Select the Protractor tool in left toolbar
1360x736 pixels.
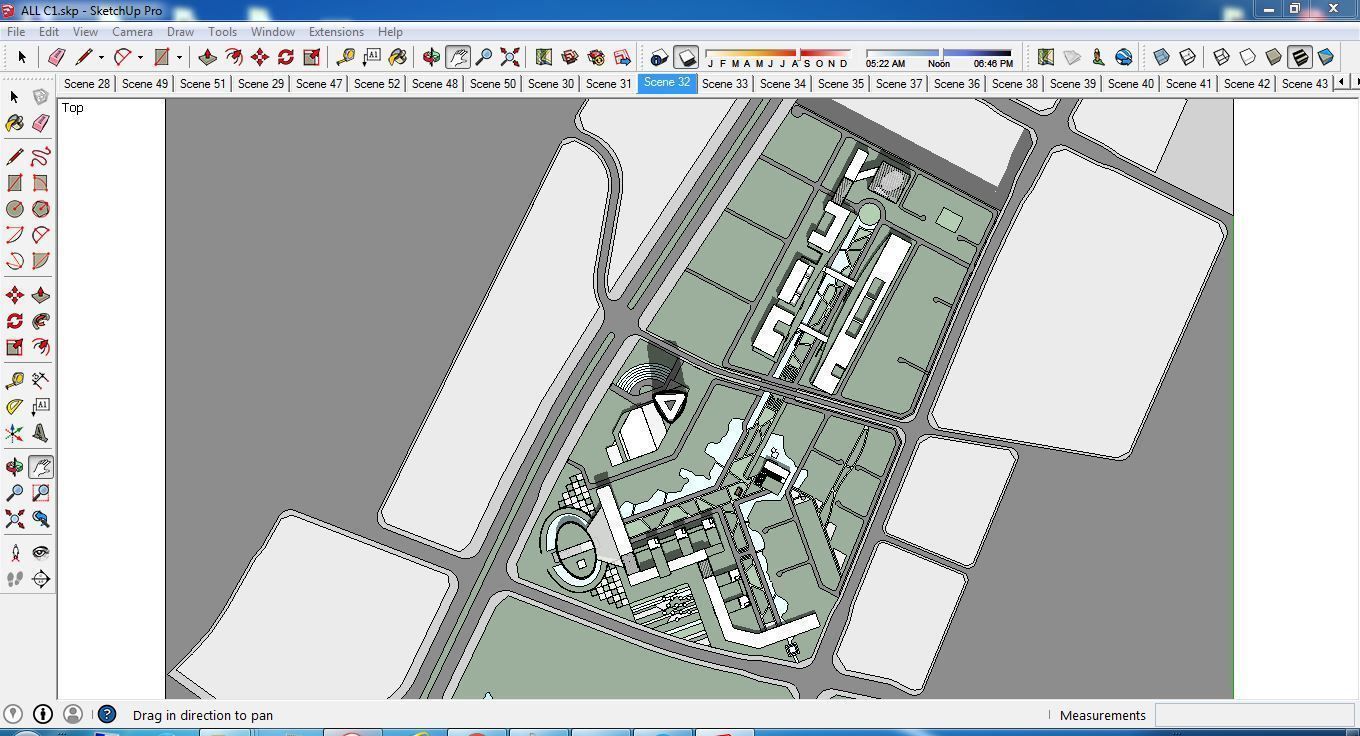pos(15,406)
